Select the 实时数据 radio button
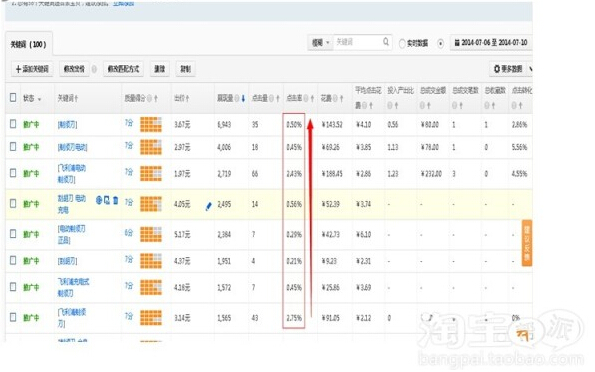The height and width of the screenshot is (372, 595). click(x=402, y=43)
